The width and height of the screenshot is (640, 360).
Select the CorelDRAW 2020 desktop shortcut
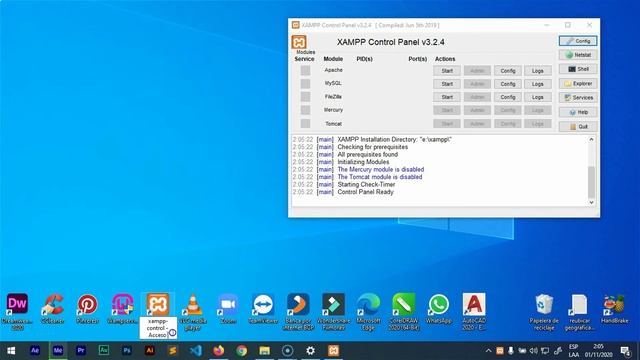[x=404, y=311]
